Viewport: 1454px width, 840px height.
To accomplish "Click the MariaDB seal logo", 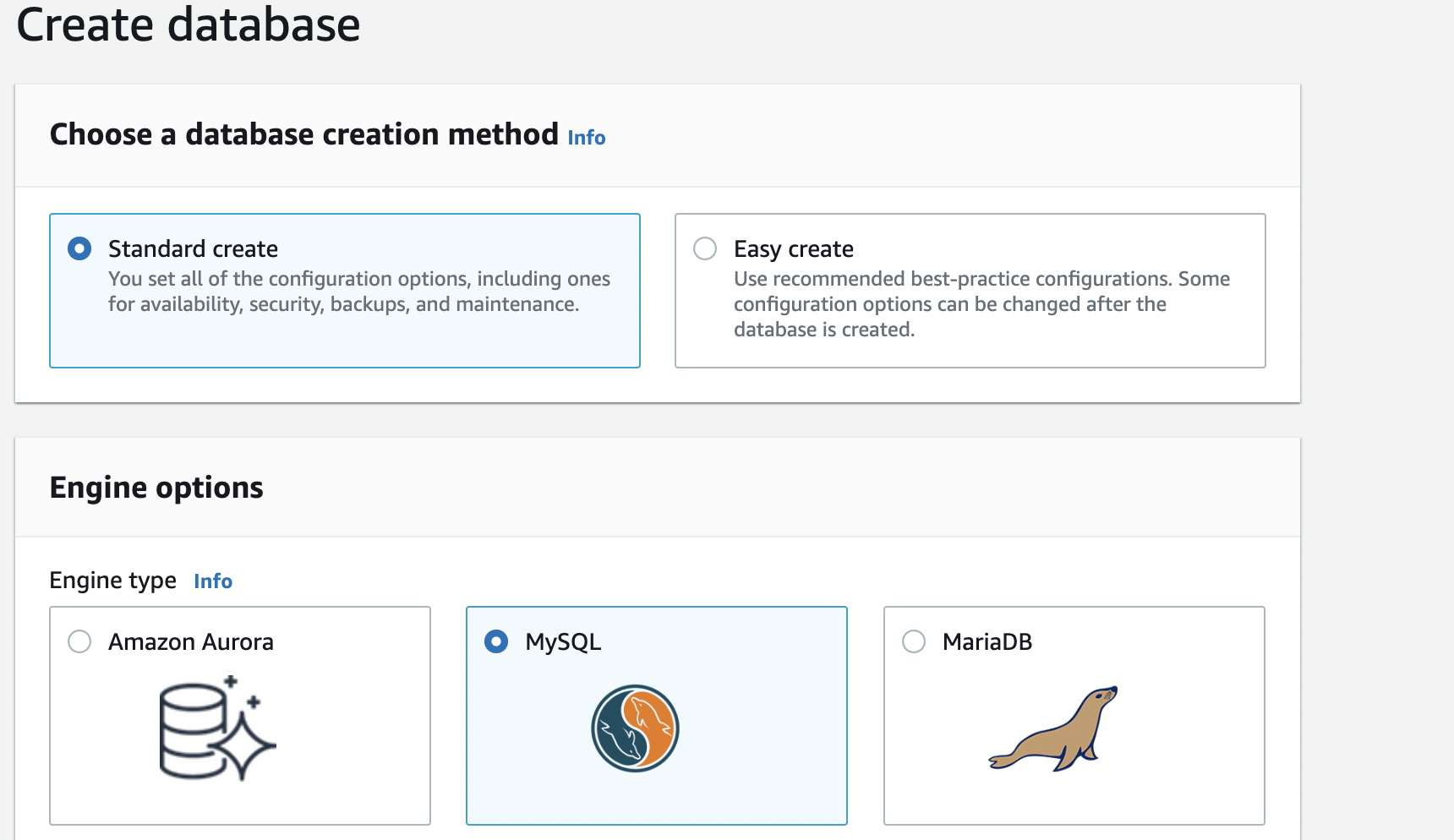I will (1052, 728).
